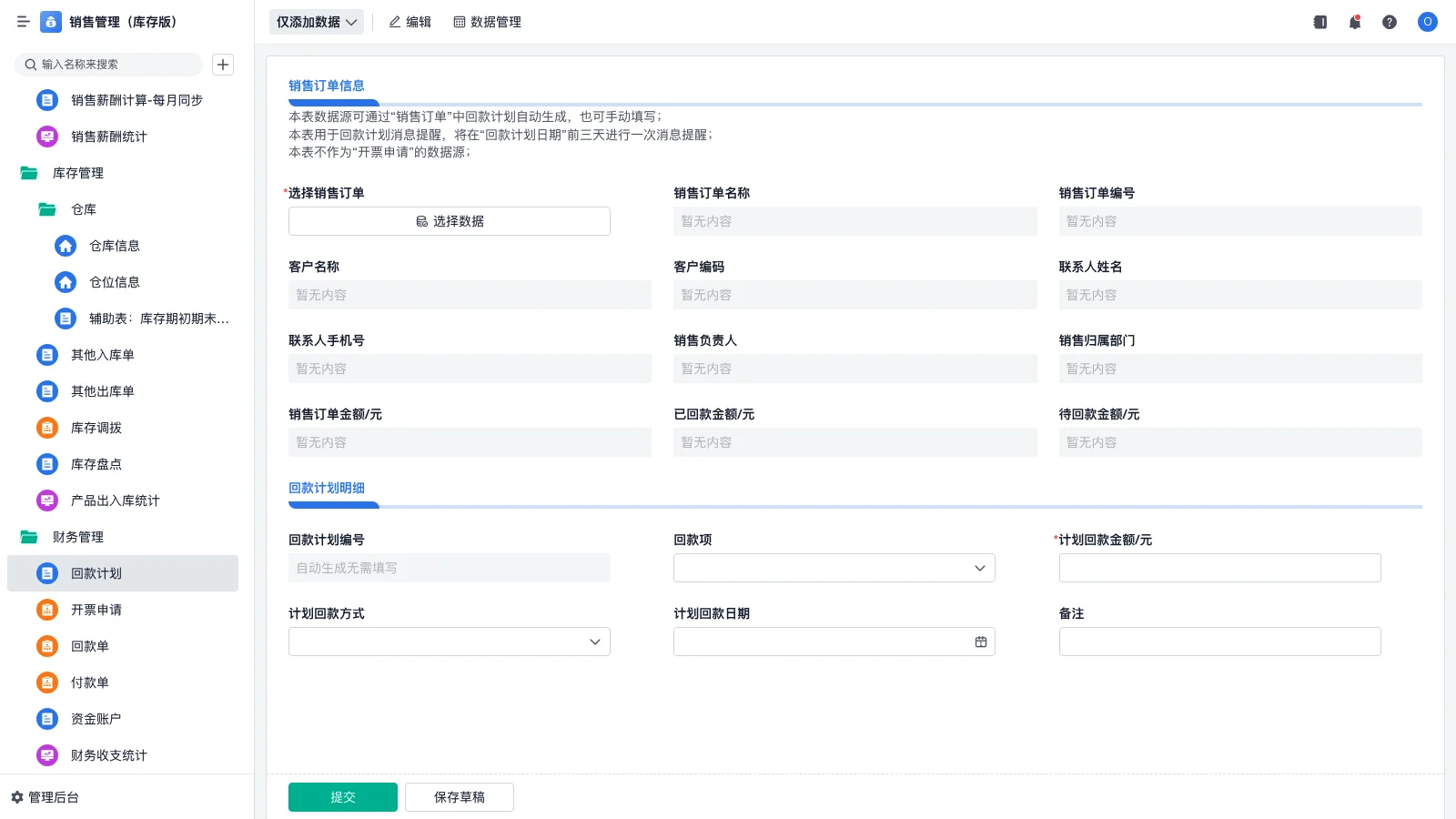The height and width of the screenshot is (819, 1456).
Task: Open the 开票申请 sidebar entry
Action: 95,610
